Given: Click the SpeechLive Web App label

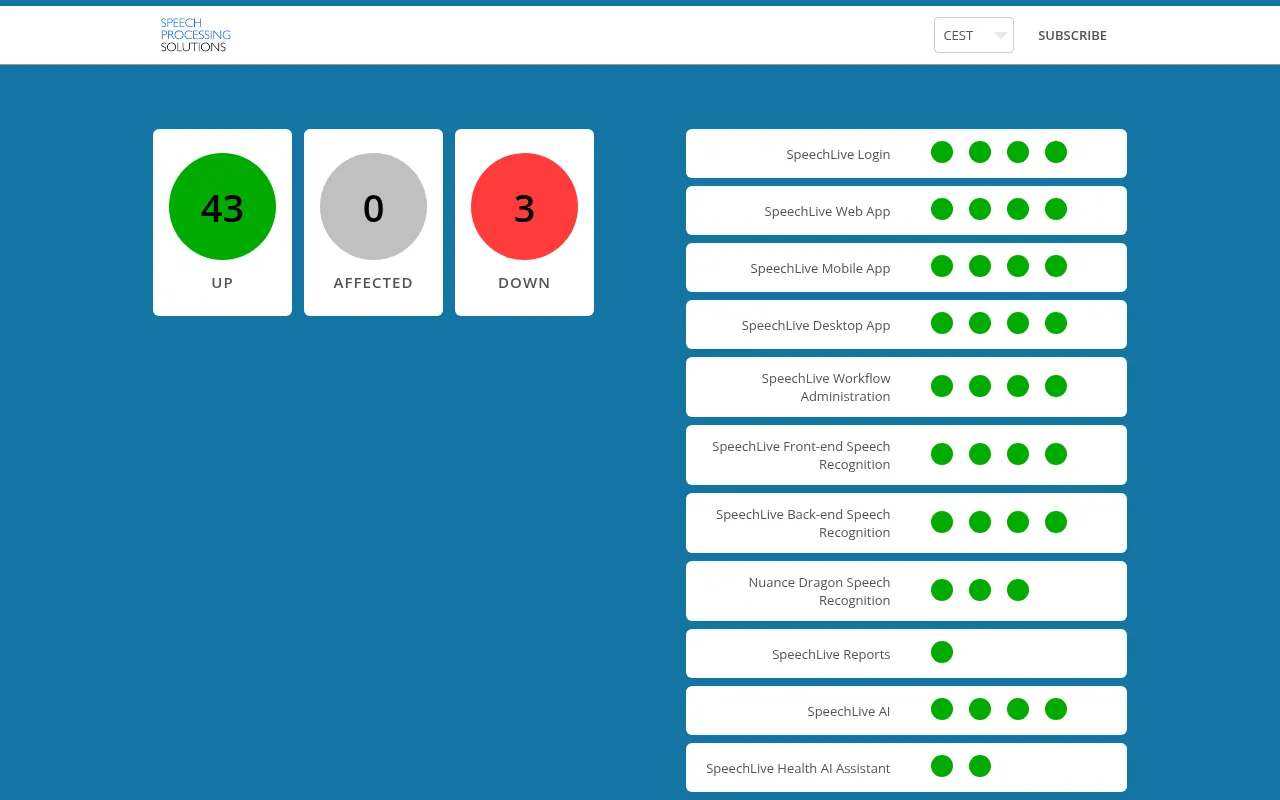Looking at the screenshot, I should click(827, 211).
